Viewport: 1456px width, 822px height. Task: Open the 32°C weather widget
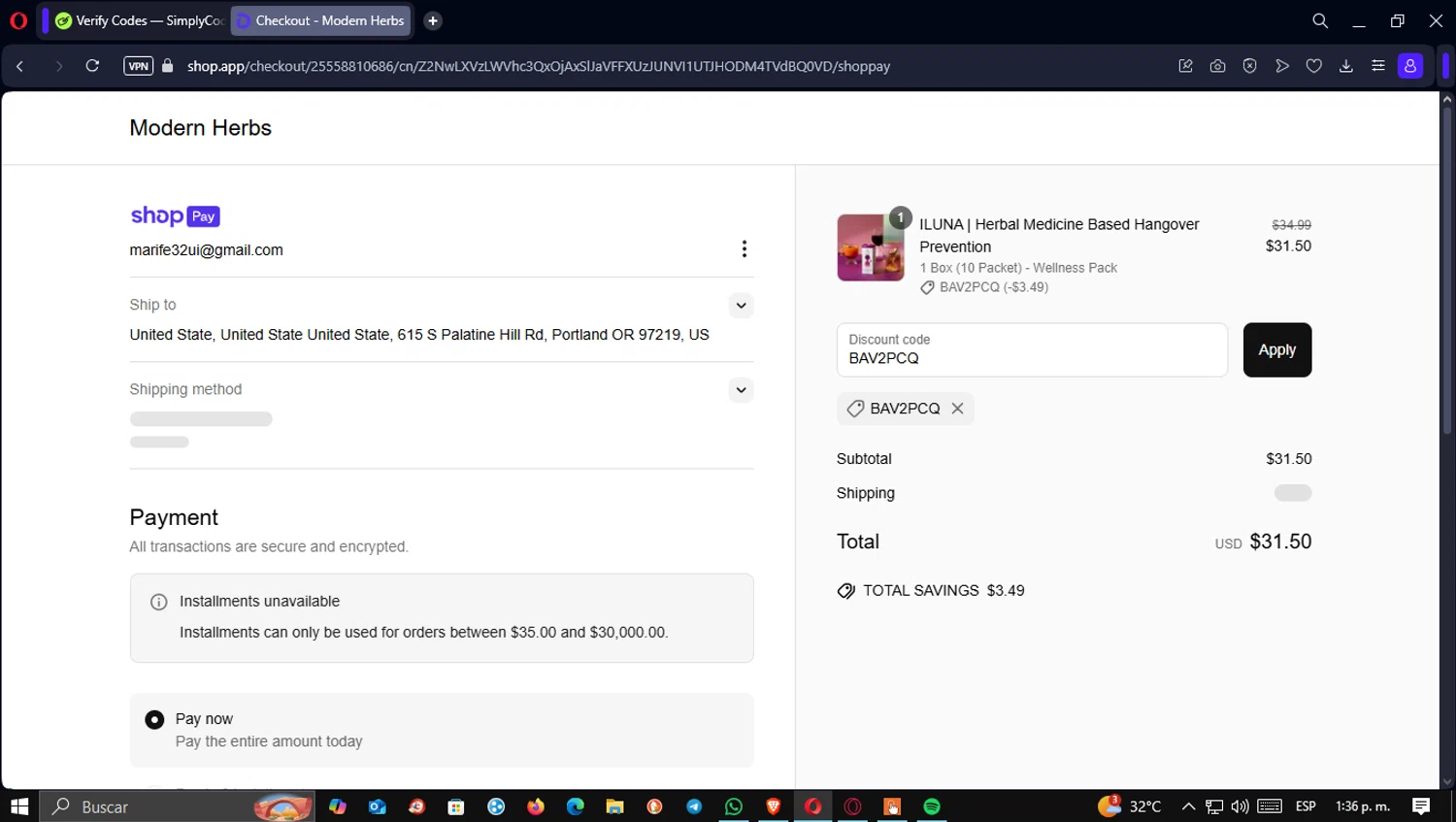click(x=1130, y=806)
